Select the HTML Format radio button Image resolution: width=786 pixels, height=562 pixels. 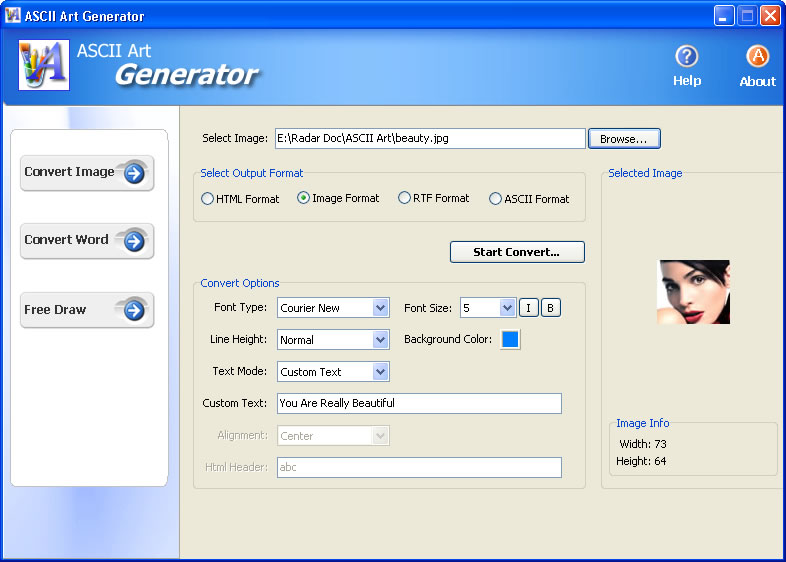tap(208, 199)
